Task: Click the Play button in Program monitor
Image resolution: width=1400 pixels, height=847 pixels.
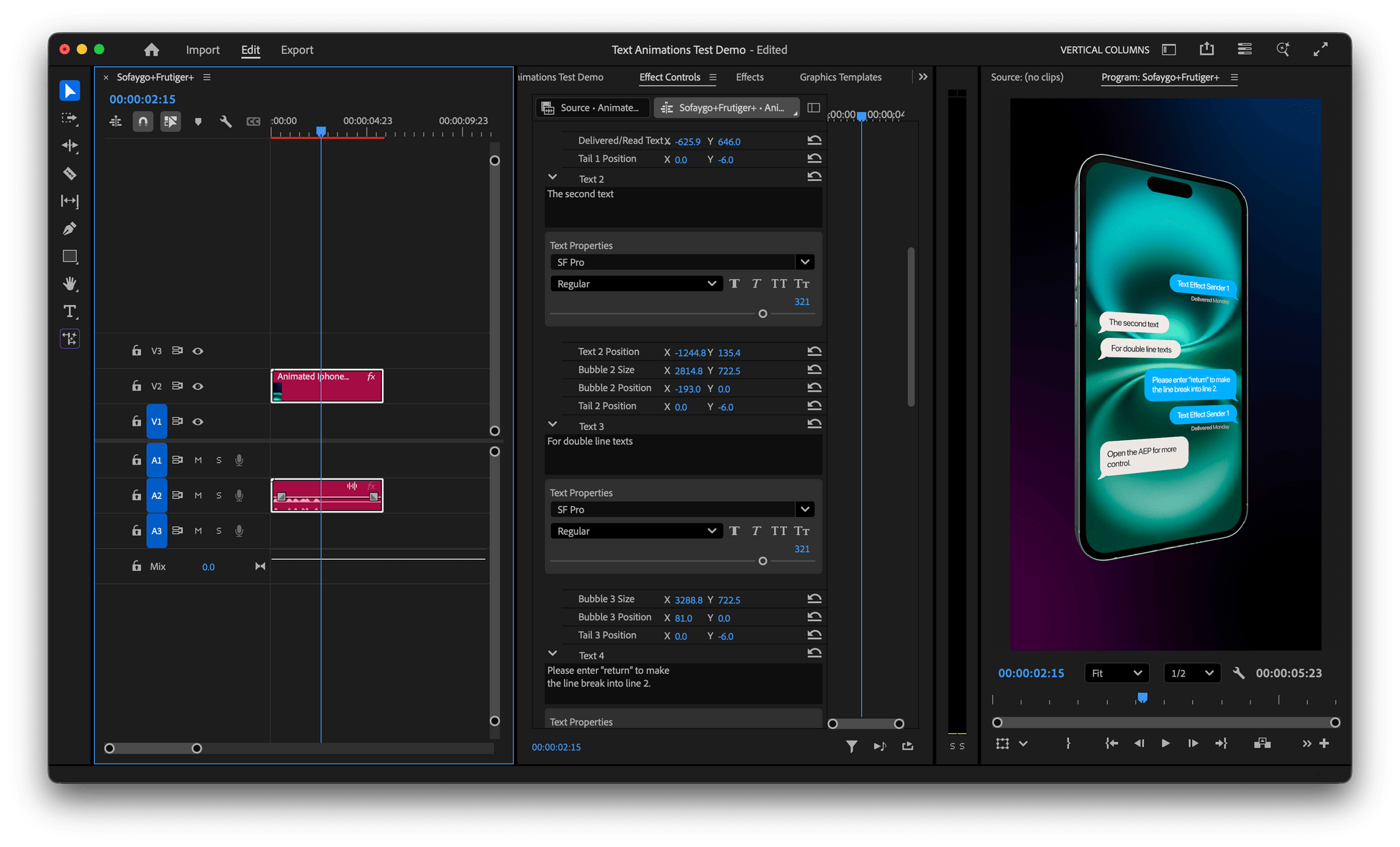Action: (x=1165, y=743)
